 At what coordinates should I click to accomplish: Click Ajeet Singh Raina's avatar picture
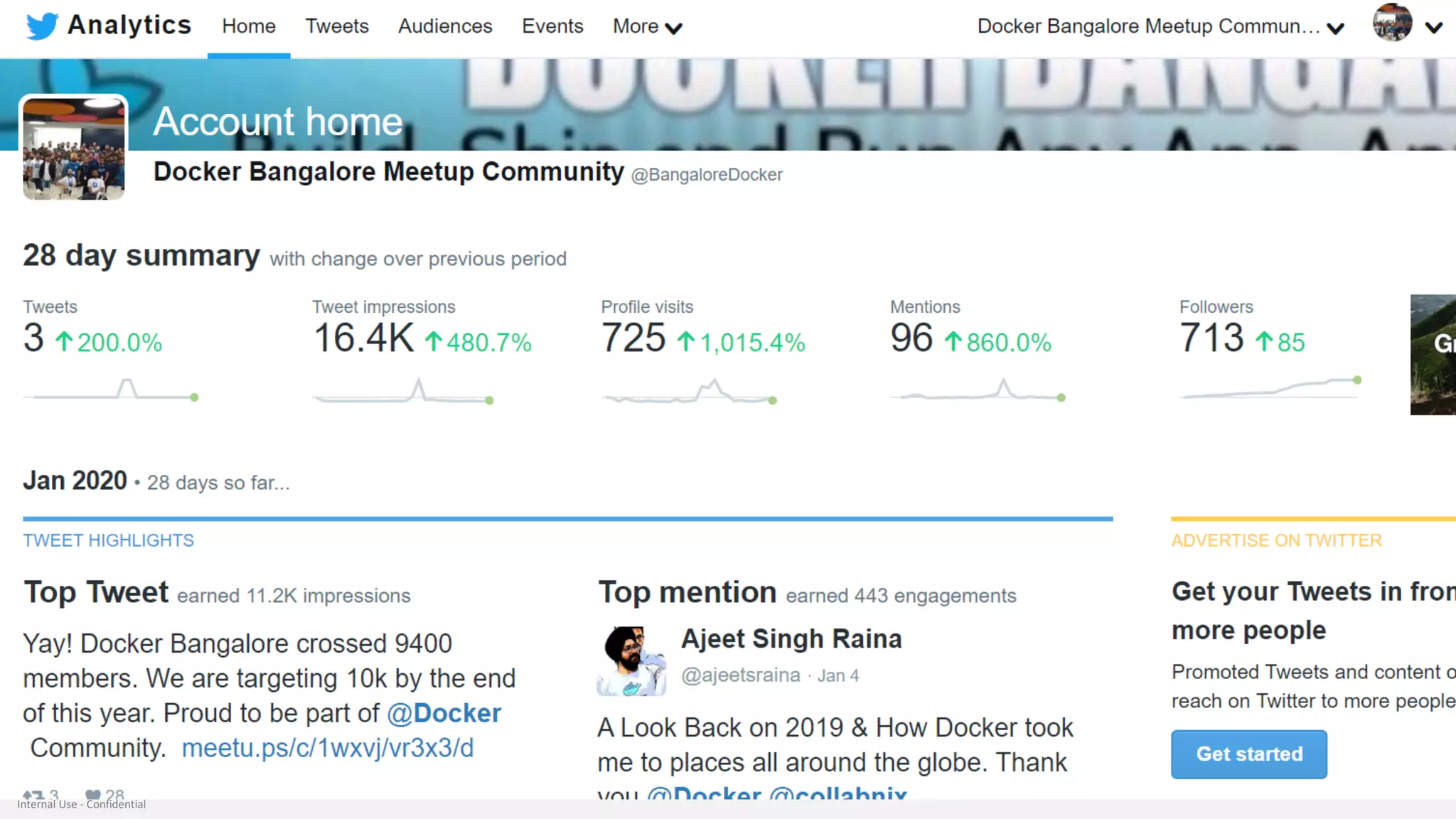click(631, 661)
